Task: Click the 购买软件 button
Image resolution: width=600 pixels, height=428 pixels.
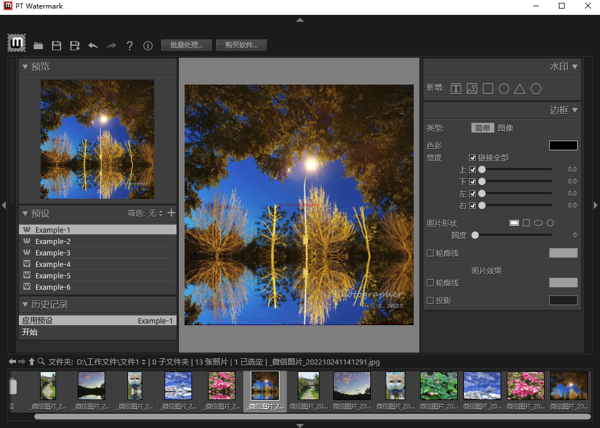Action: click(x=241, y=45)
